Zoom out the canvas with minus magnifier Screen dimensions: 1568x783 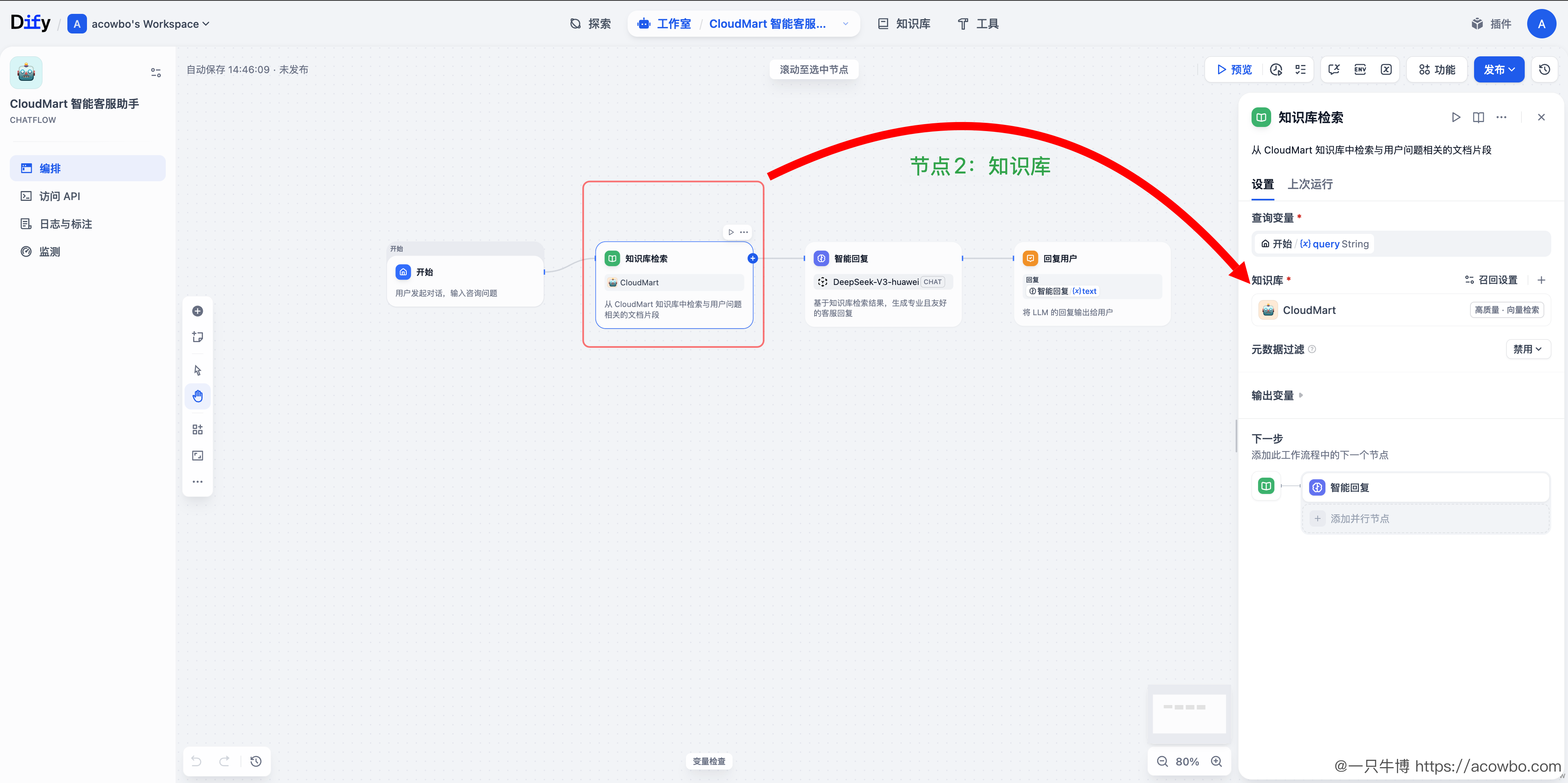1162,761
